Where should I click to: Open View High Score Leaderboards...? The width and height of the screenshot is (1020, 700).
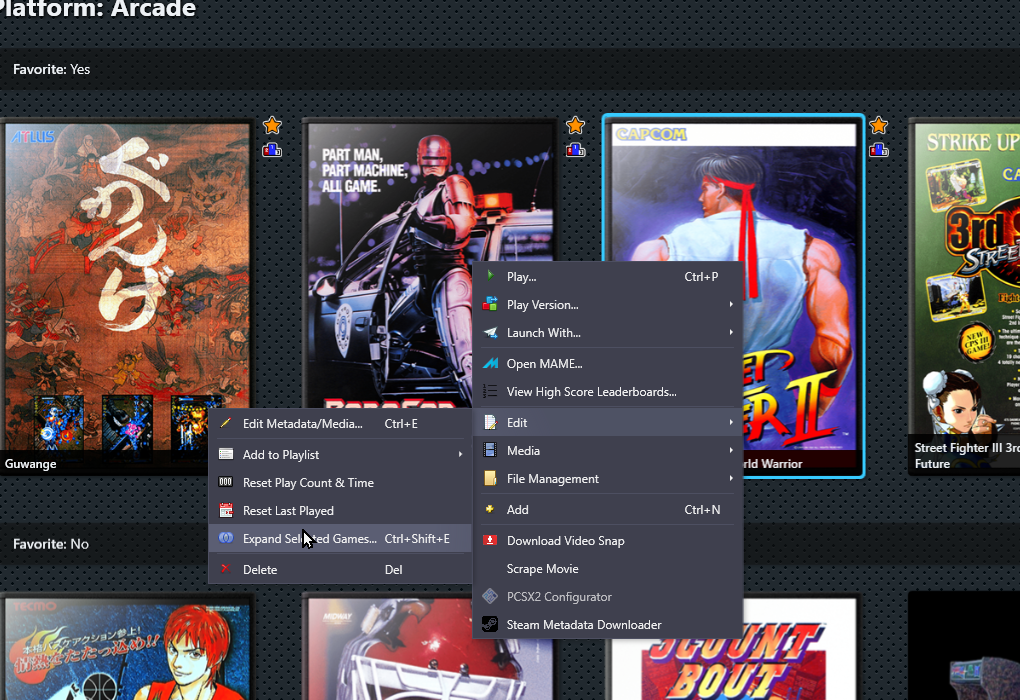pos(608,392)
